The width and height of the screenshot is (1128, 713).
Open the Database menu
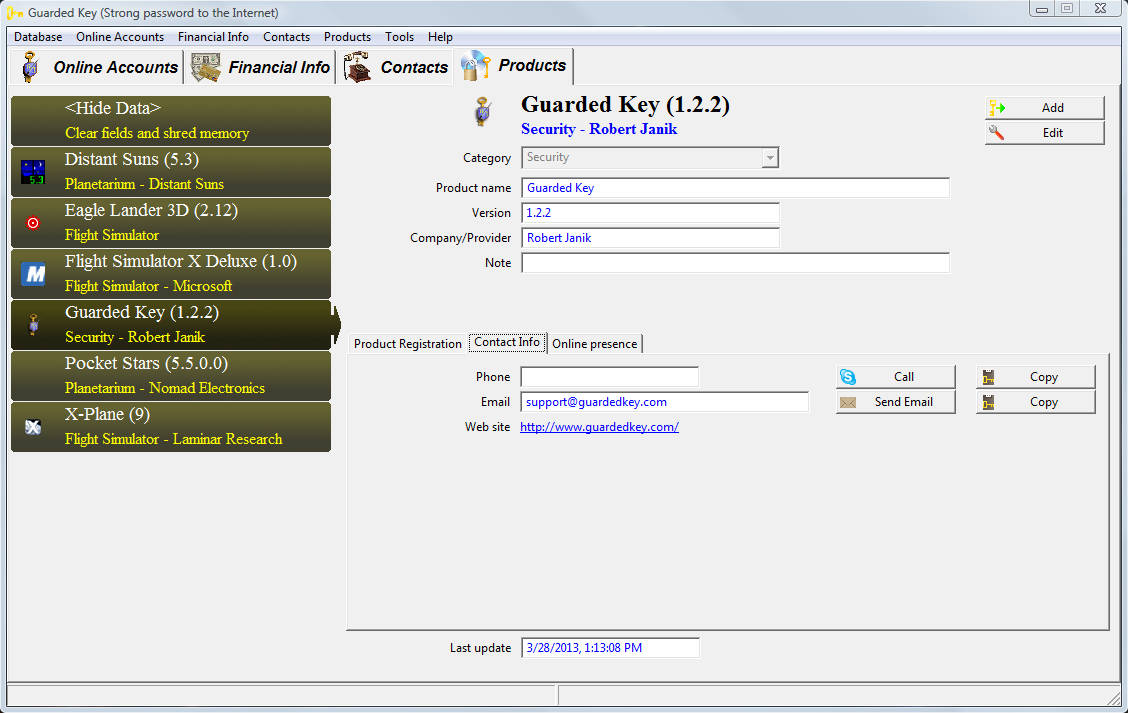[x=38, y=37]
